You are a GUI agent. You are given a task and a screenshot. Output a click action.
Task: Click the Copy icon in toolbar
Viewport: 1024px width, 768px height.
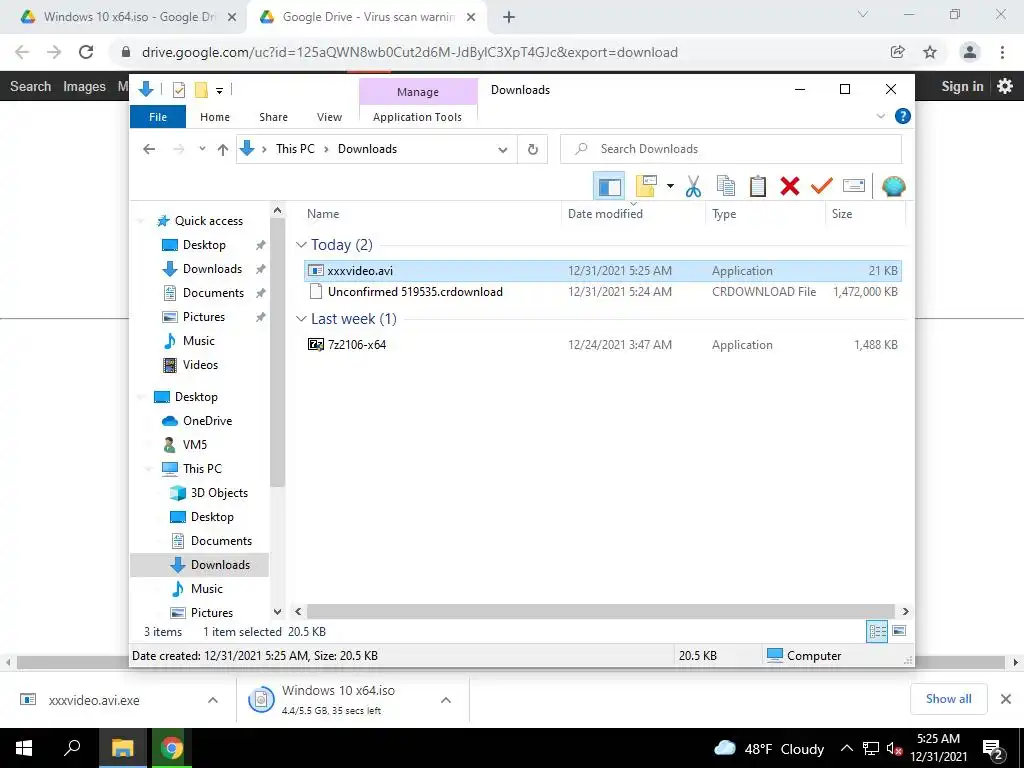(x=726, y=186)
